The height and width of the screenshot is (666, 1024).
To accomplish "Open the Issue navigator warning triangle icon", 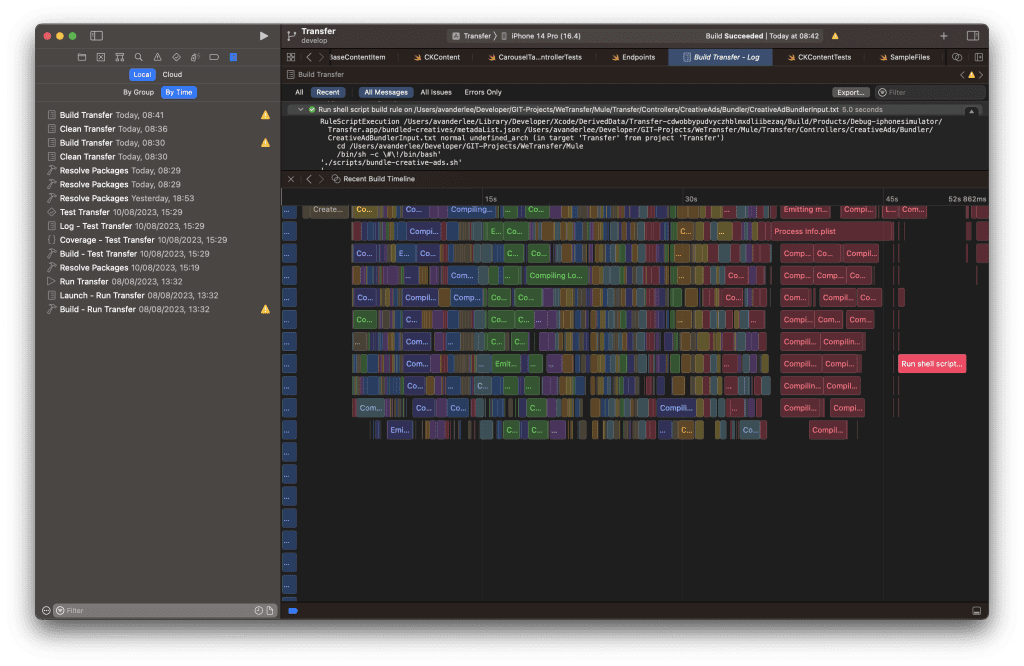I will click(157, 57).
